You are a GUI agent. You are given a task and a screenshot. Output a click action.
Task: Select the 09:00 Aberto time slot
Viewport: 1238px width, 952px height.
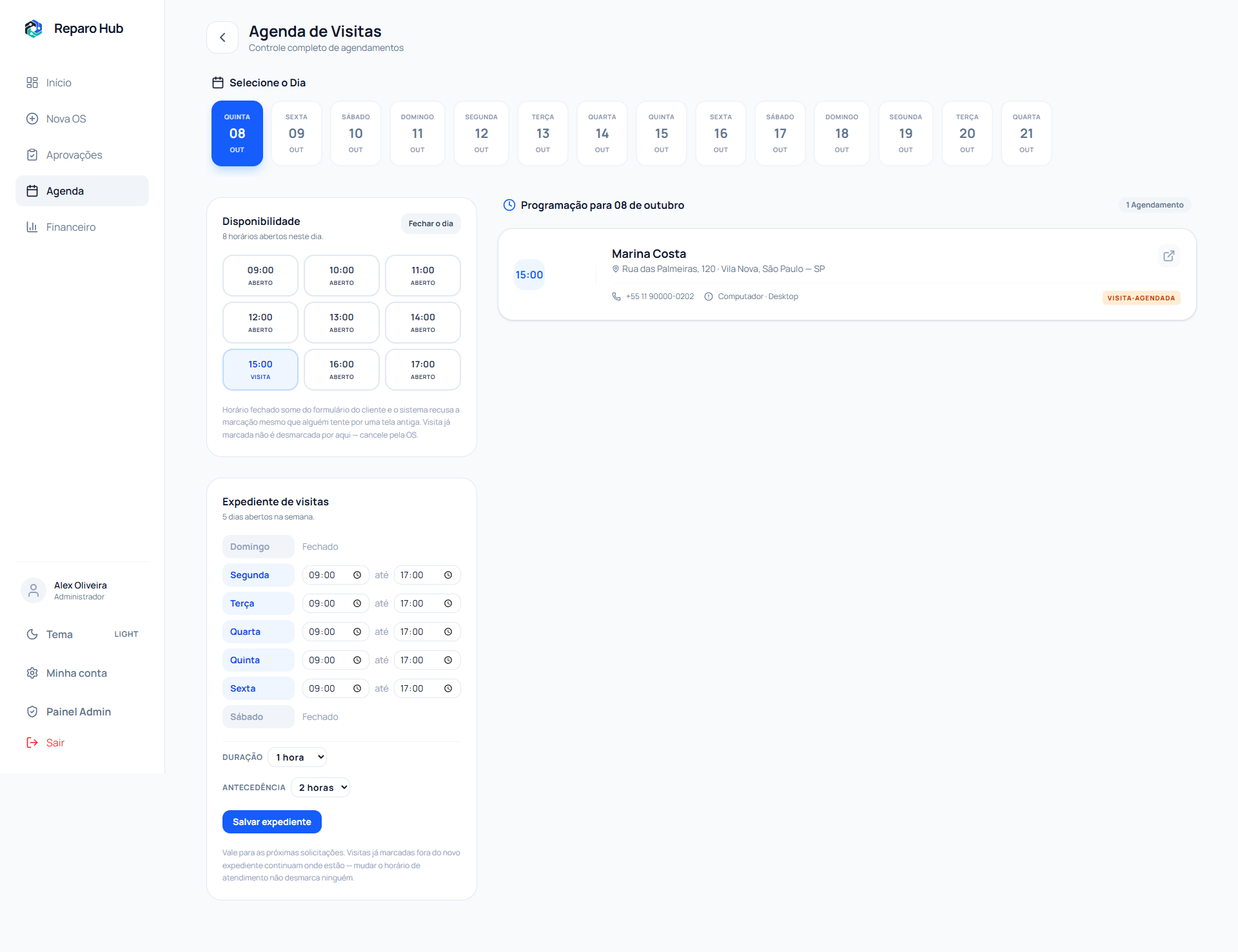[x=260, y=275]
